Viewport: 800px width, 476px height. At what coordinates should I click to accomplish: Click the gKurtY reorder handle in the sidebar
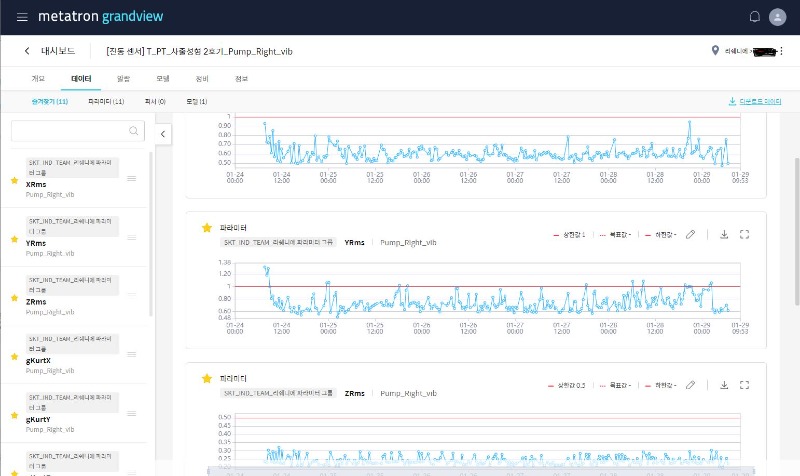(132, 414)
